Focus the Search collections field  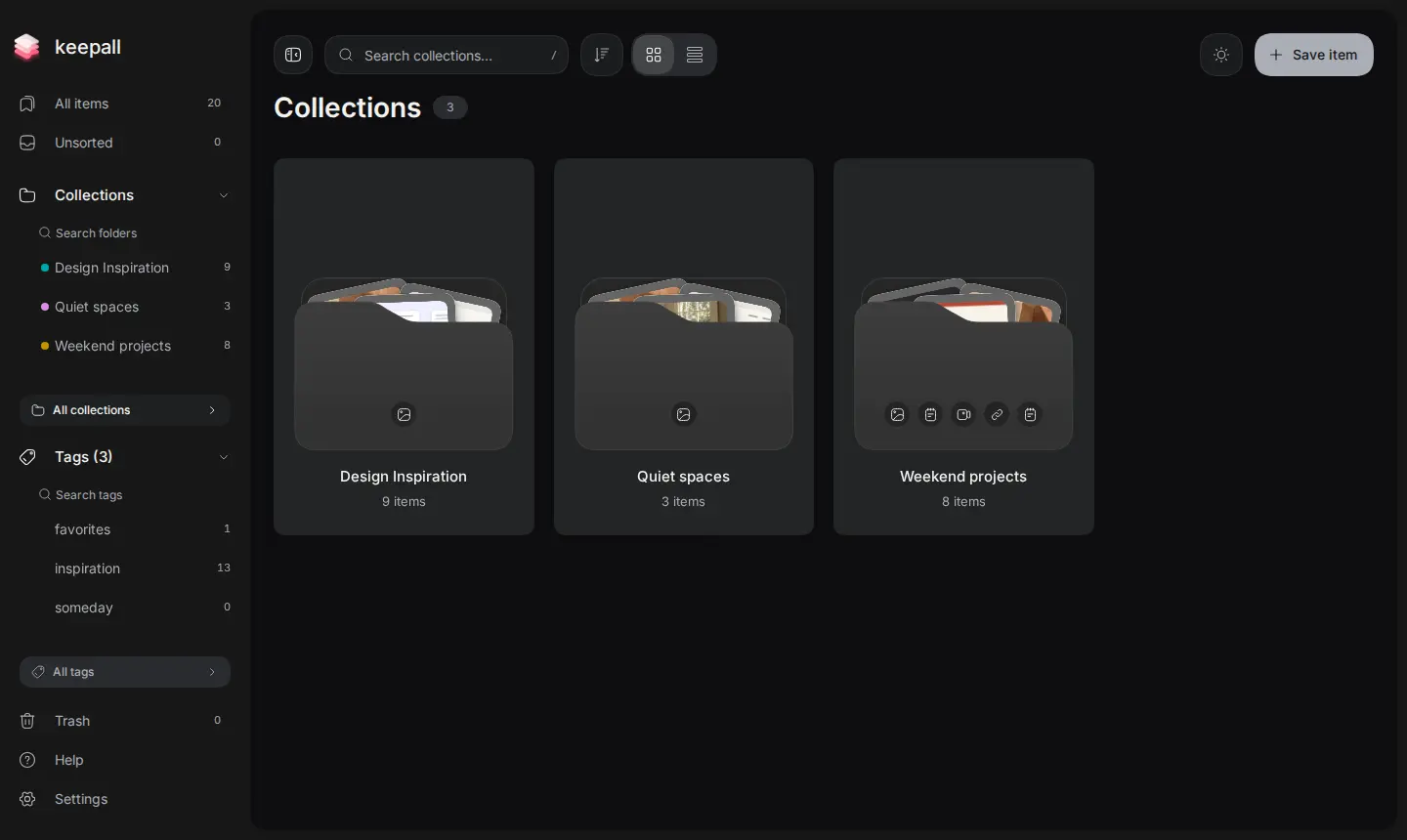click(x=447, y=55)
